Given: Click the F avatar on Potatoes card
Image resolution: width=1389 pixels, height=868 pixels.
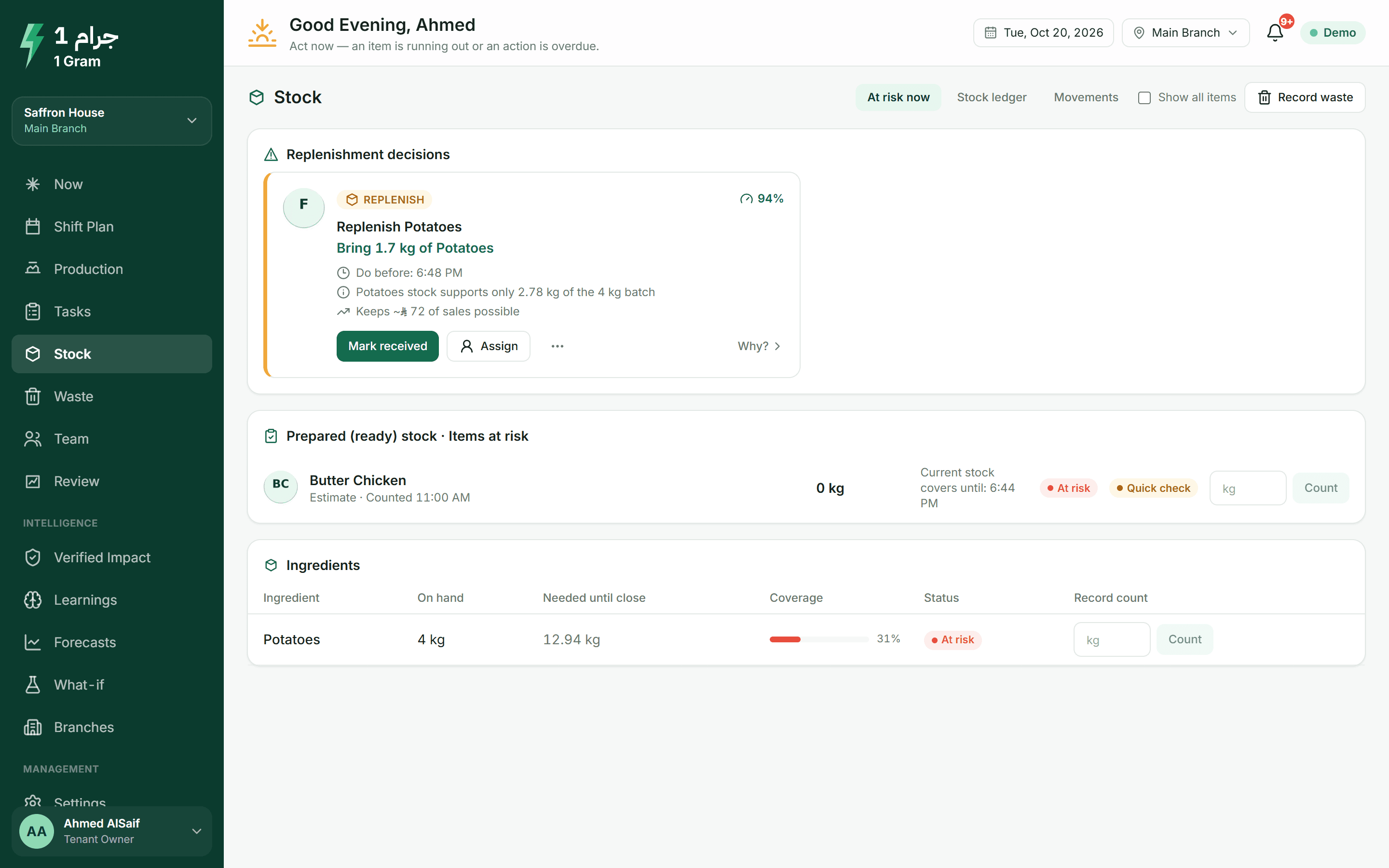Looking at the screenshot, I should pyautogui.click(x=304, y=207).
